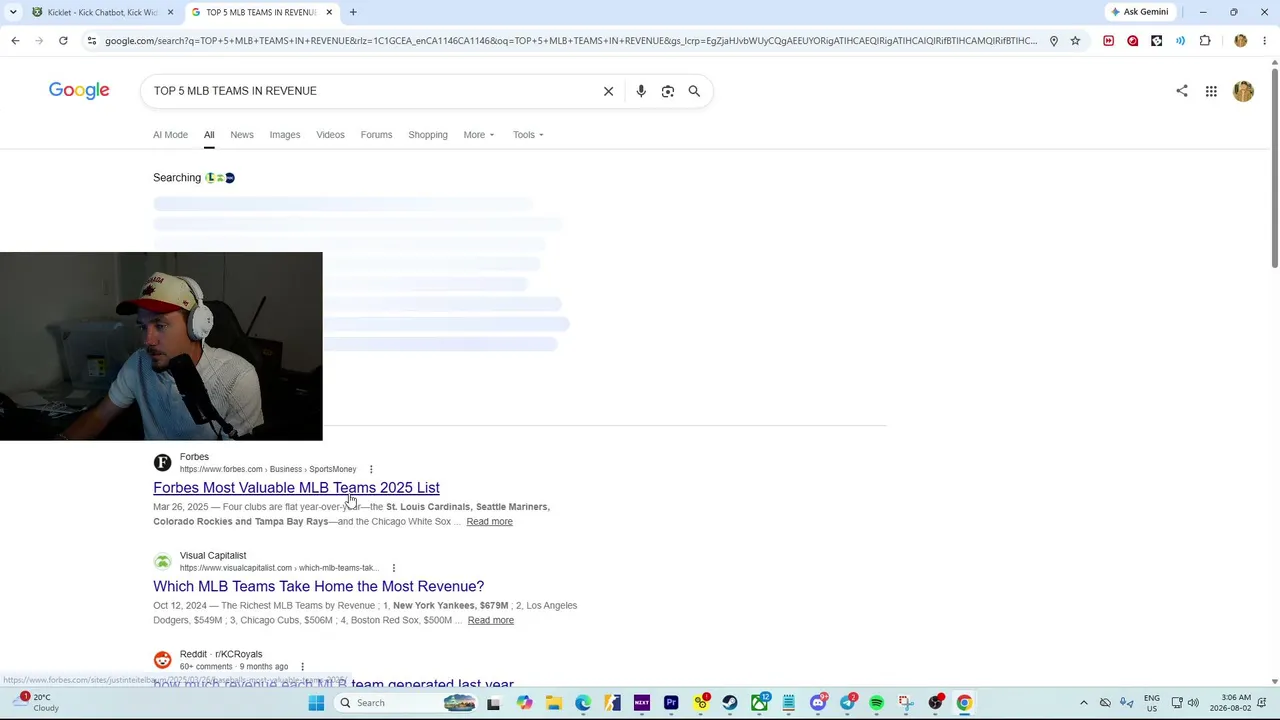Viewport: 1280px width, 720px height.
Task: Clear the Google search box with the X
Action: point(608,91)
